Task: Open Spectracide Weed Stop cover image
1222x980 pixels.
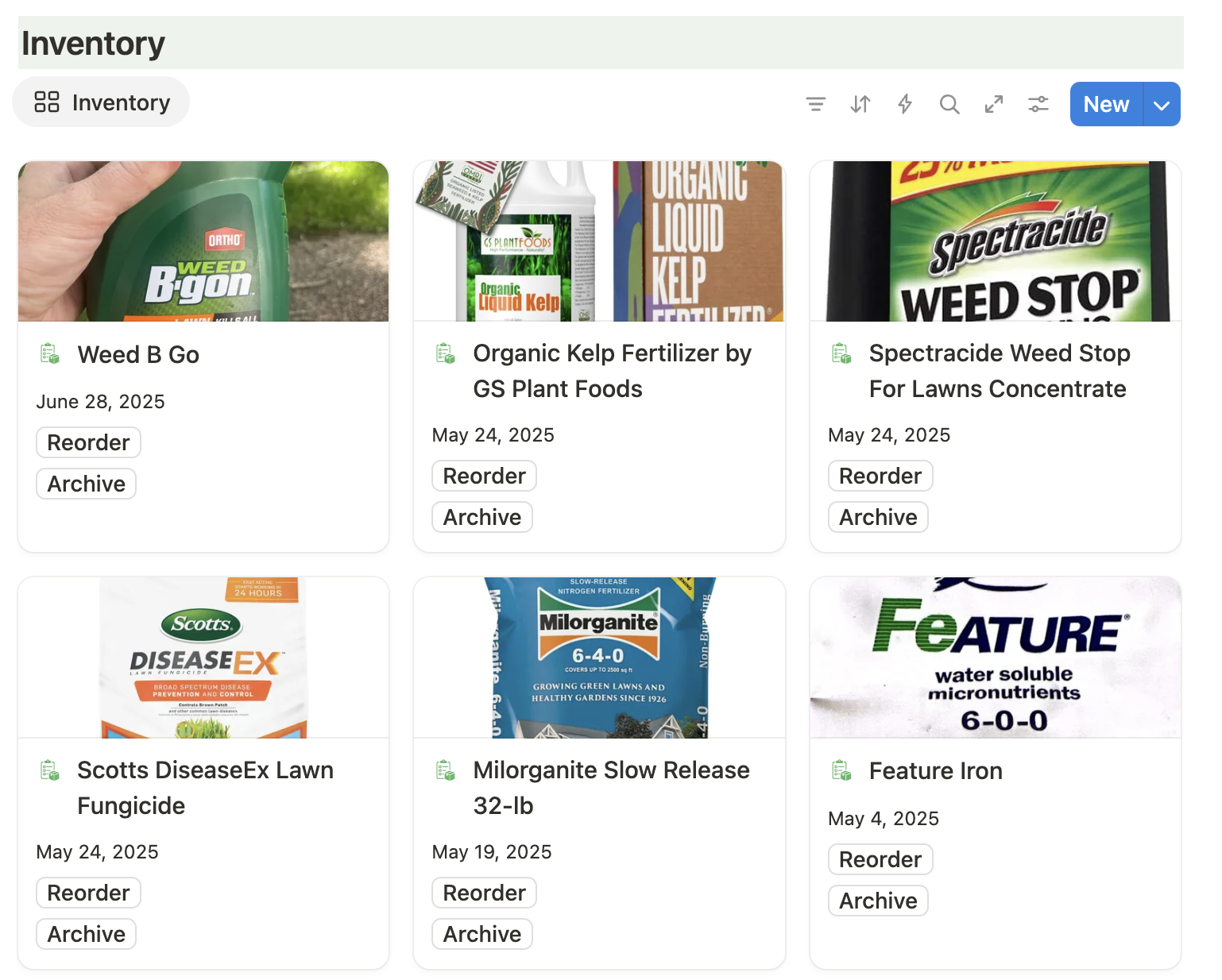Action: (x=995, y=241)
